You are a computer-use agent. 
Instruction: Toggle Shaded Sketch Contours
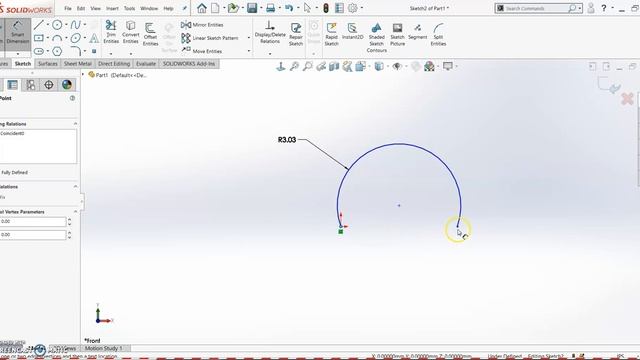[376, 38]
